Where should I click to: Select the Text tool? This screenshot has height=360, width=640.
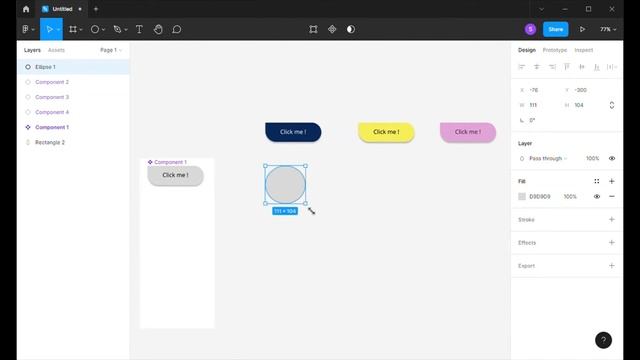[x=139, y=29]
